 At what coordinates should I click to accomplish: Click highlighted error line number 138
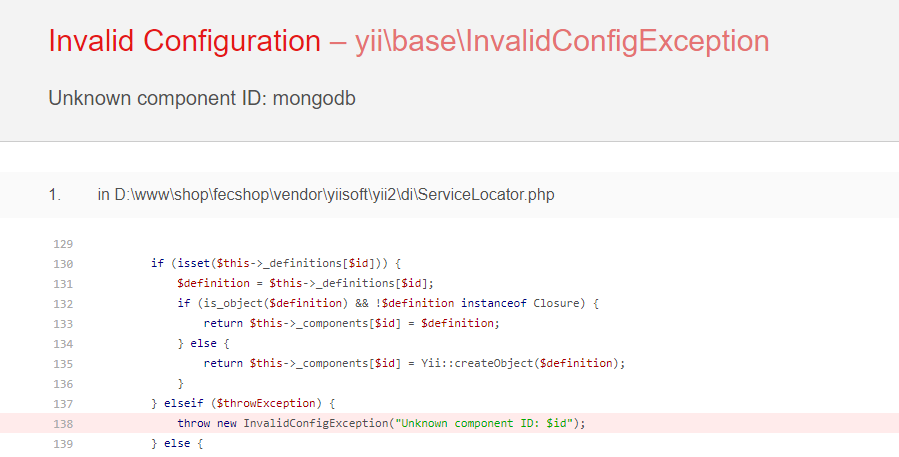click(x=63, y=423)
